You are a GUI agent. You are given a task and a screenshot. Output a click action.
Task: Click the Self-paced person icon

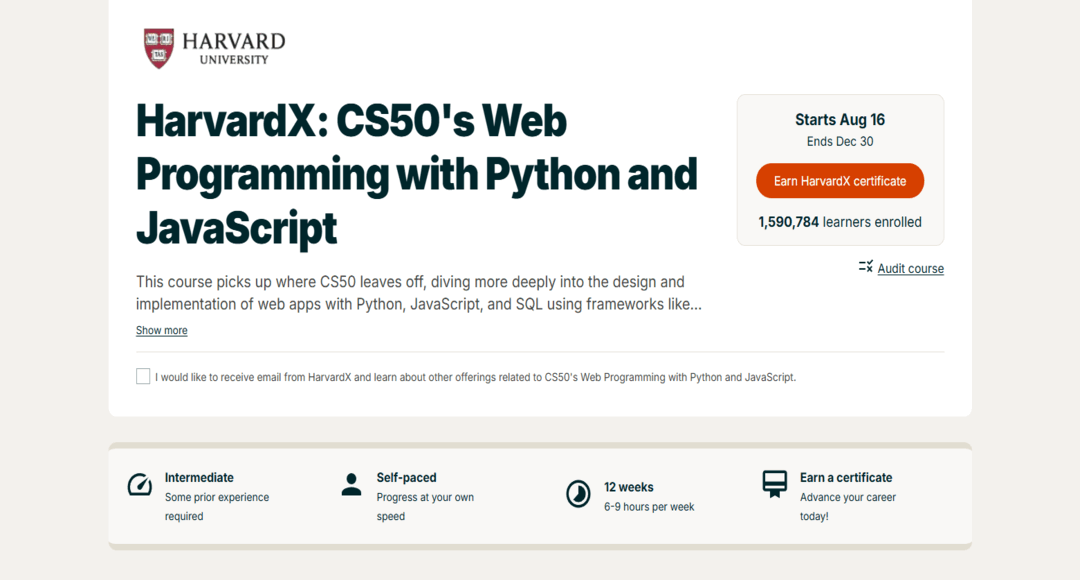click(x=351, y=485)
